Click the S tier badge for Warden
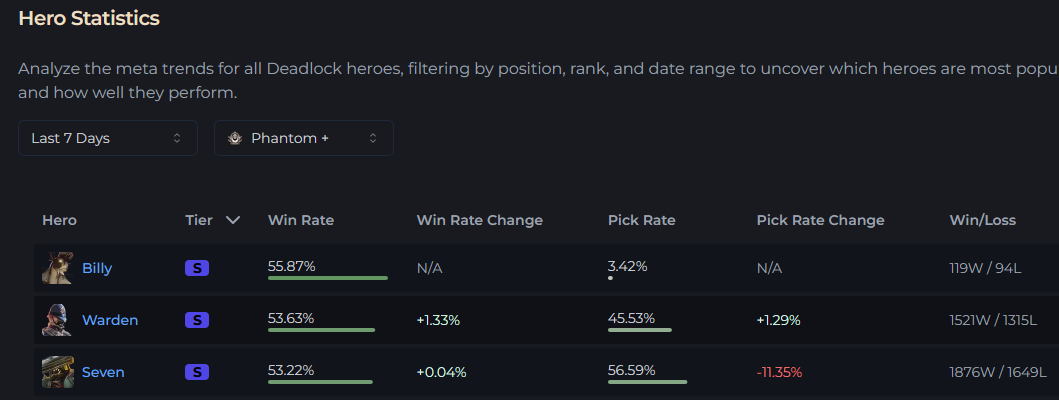 197,320
